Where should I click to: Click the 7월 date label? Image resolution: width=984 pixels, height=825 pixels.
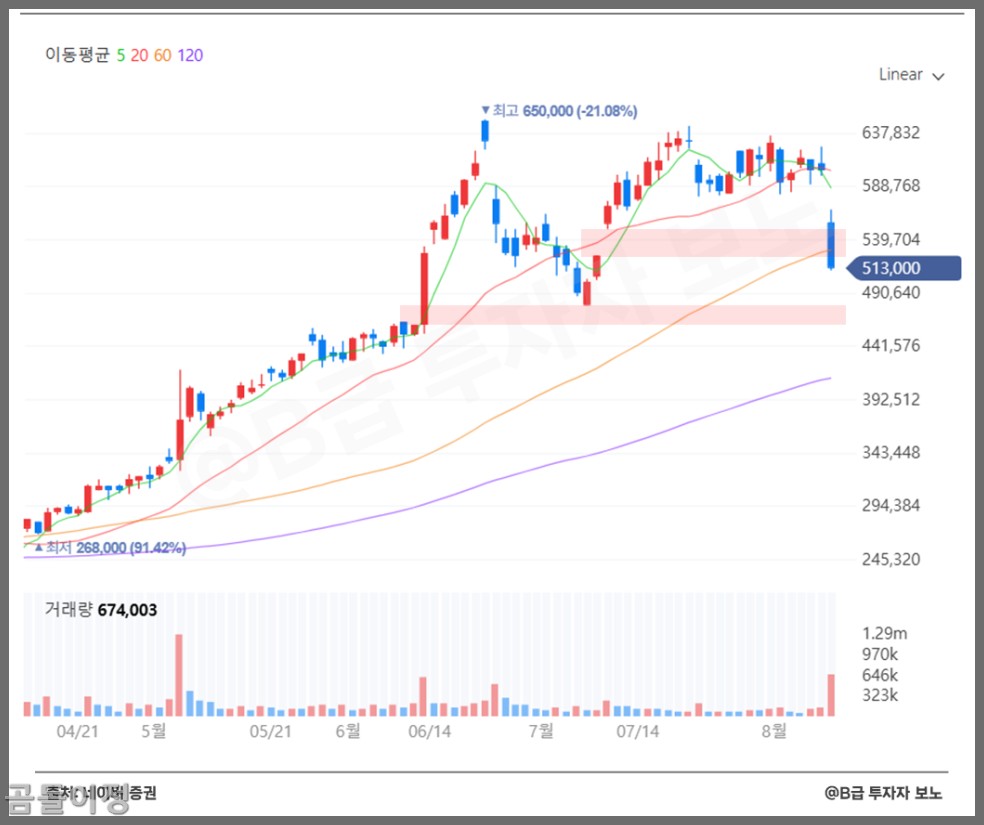coord(541,731)
